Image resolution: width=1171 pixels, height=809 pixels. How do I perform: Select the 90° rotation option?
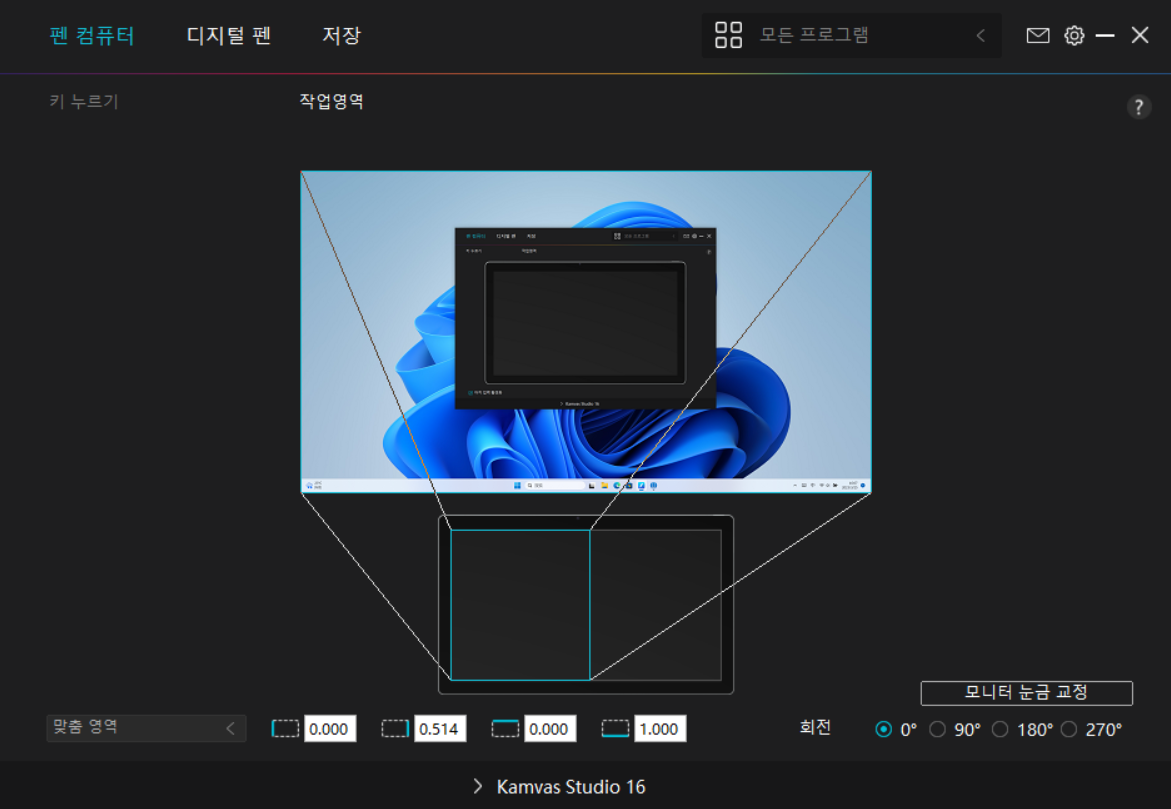(937, 729)
